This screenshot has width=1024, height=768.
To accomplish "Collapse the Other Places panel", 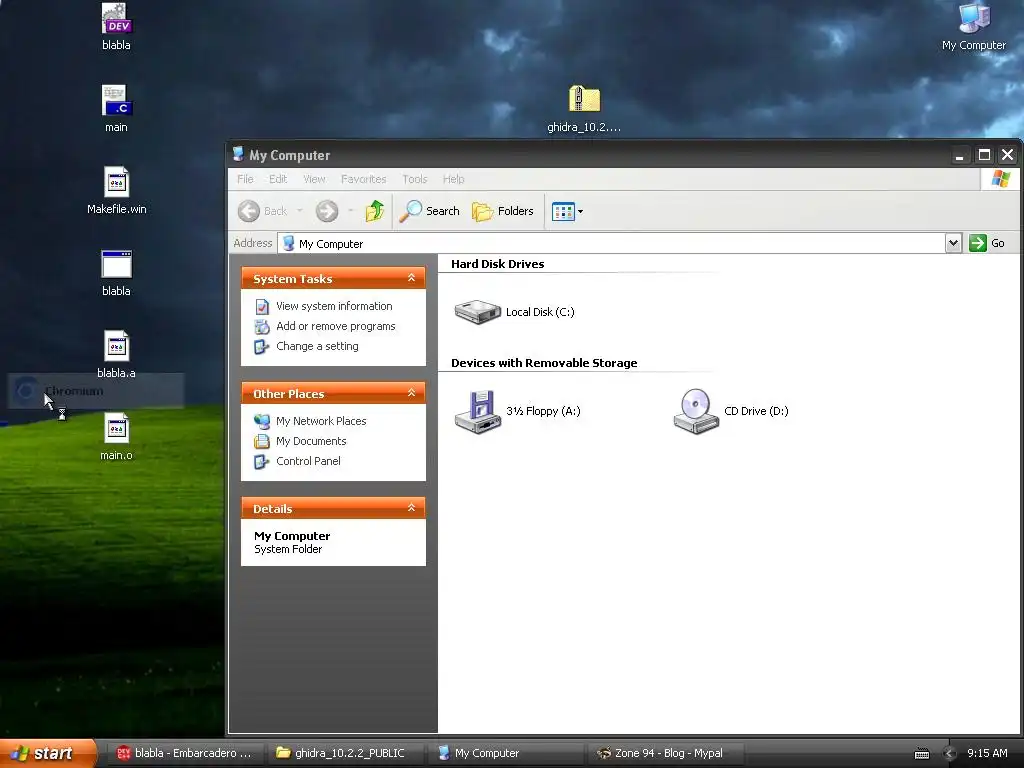I will pyautogui.click(x=411, y=393).
